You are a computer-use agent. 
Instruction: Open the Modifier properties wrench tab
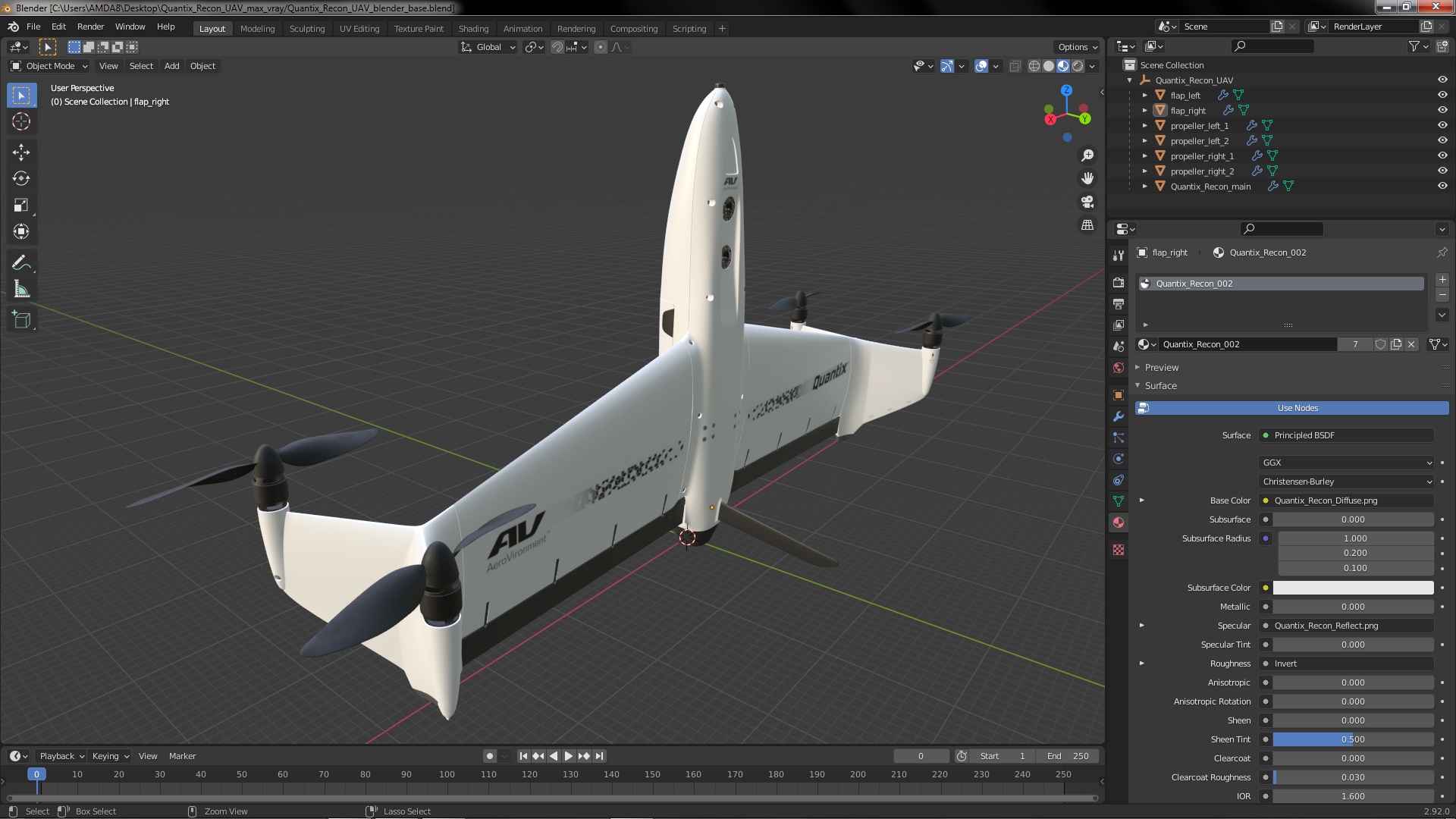(x=1118, y=416)
